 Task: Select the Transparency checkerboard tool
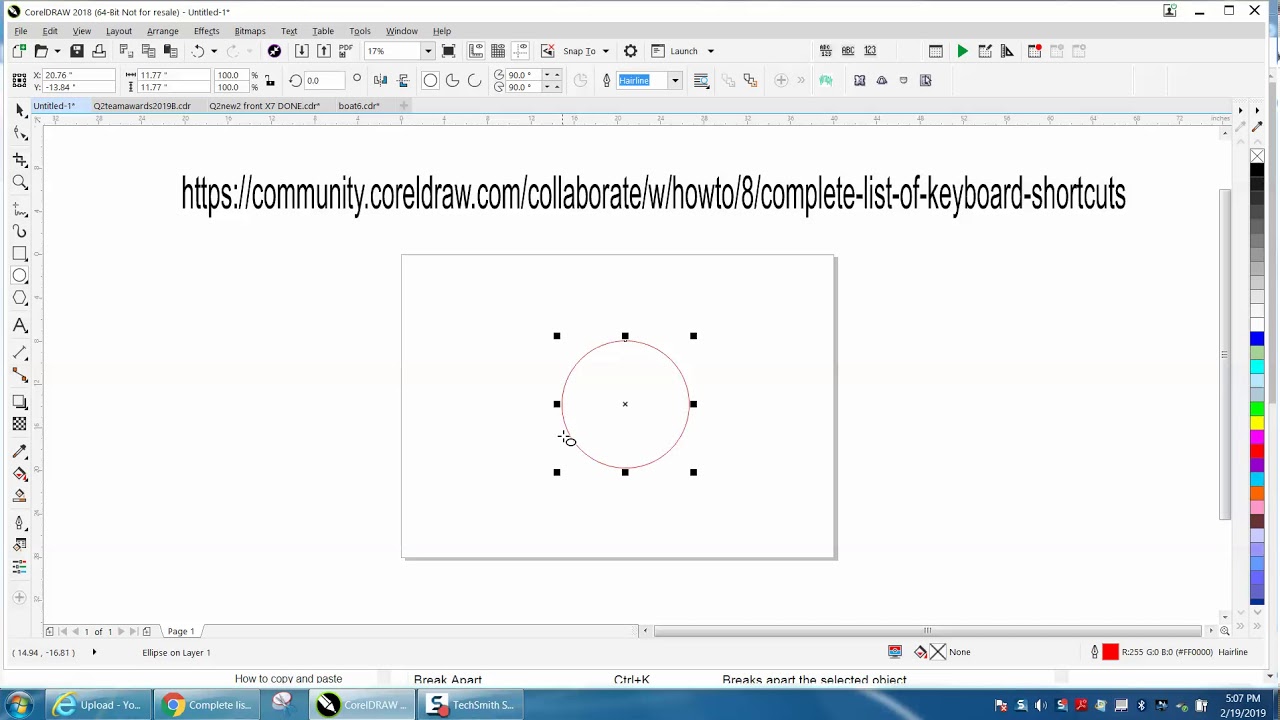20,424
